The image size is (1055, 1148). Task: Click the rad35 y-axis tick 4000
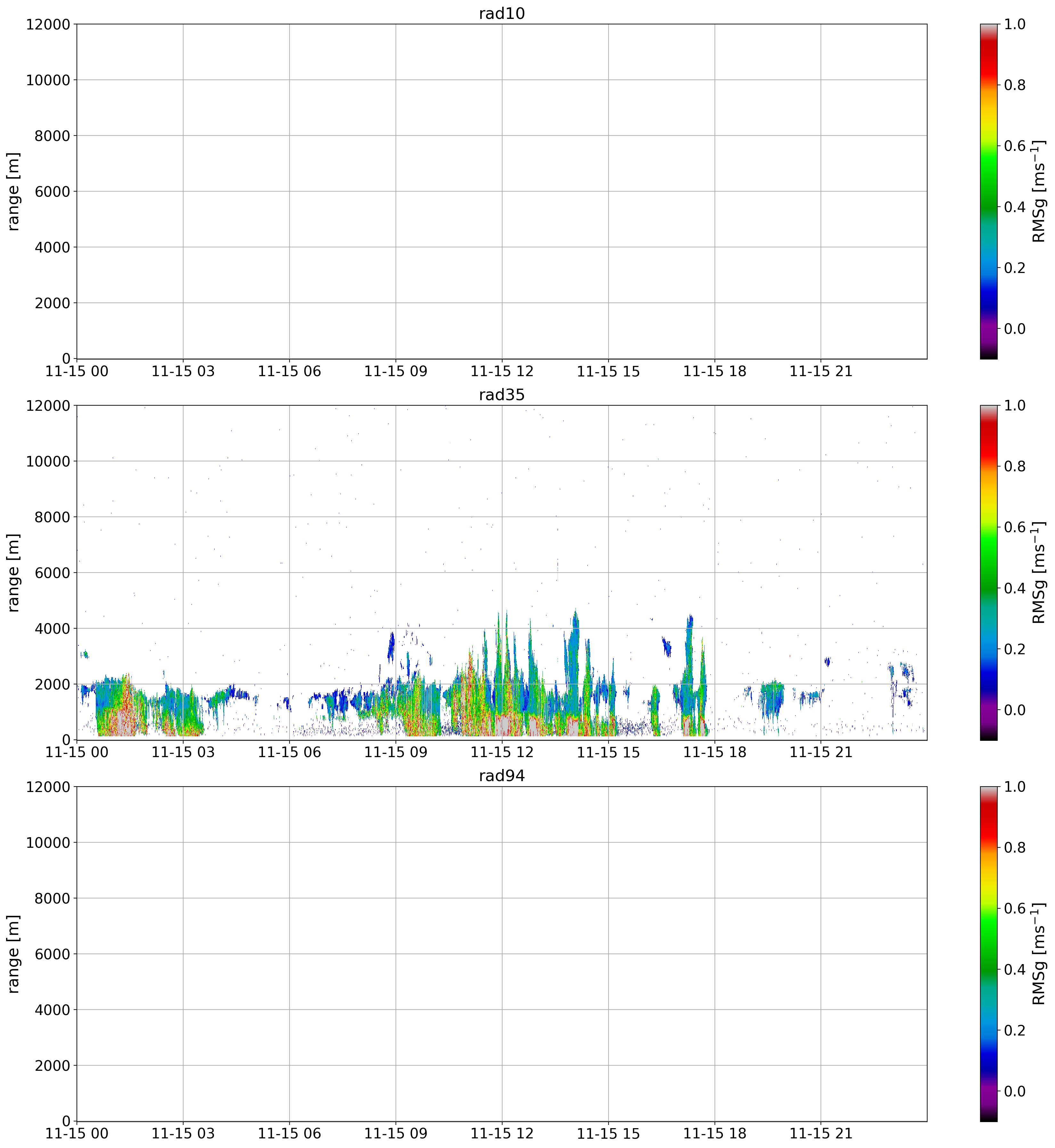pos(53,629)
